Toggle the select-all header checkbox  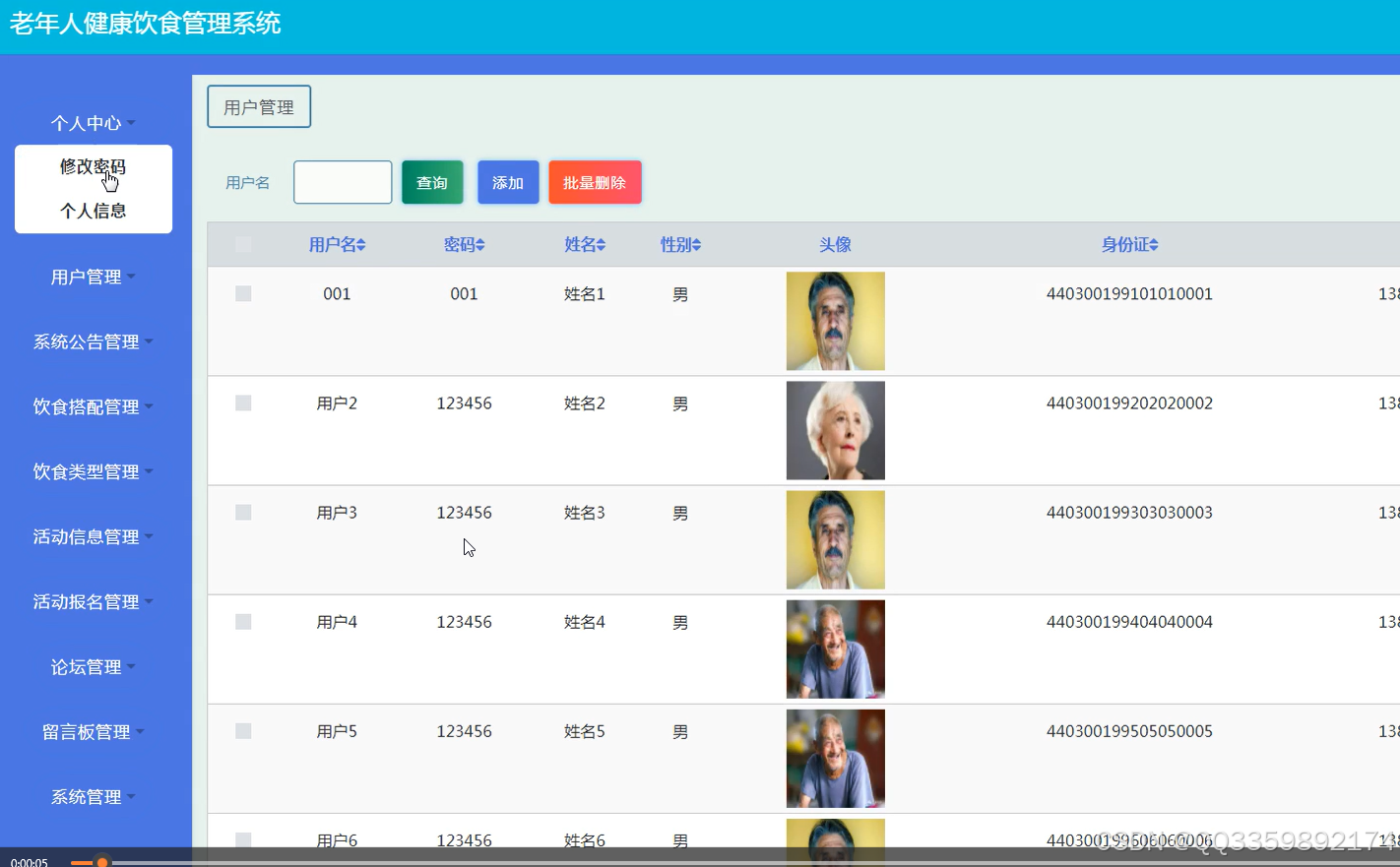coord(243,244)
